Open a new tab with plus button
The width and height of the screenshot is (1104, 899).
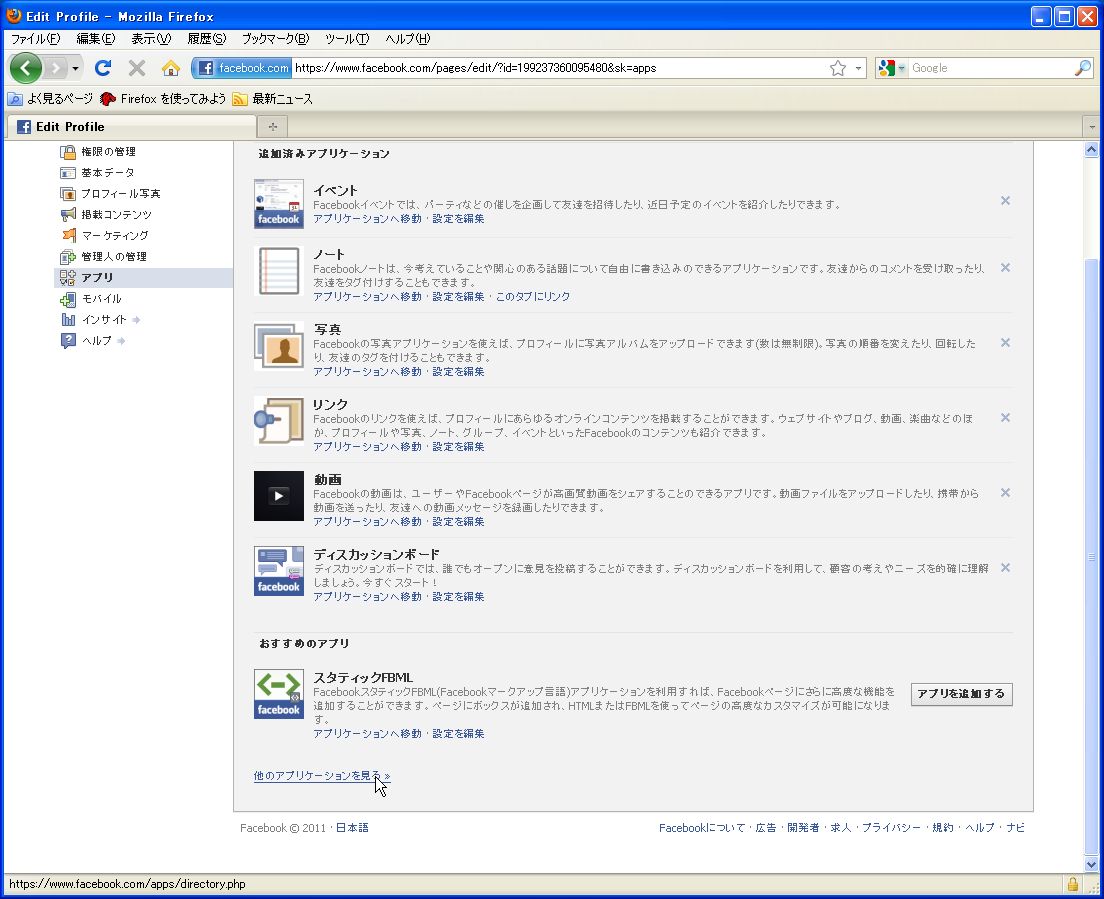(272, 127)
